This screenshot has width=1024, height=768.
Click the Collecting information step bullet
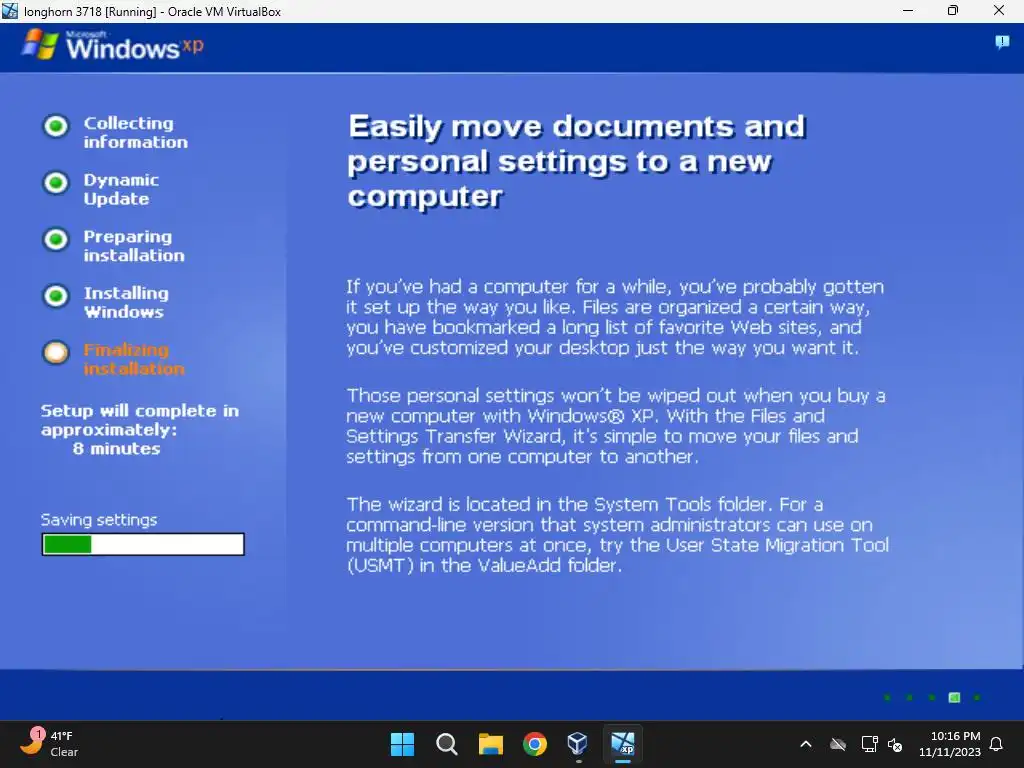(x=56, y=125)
